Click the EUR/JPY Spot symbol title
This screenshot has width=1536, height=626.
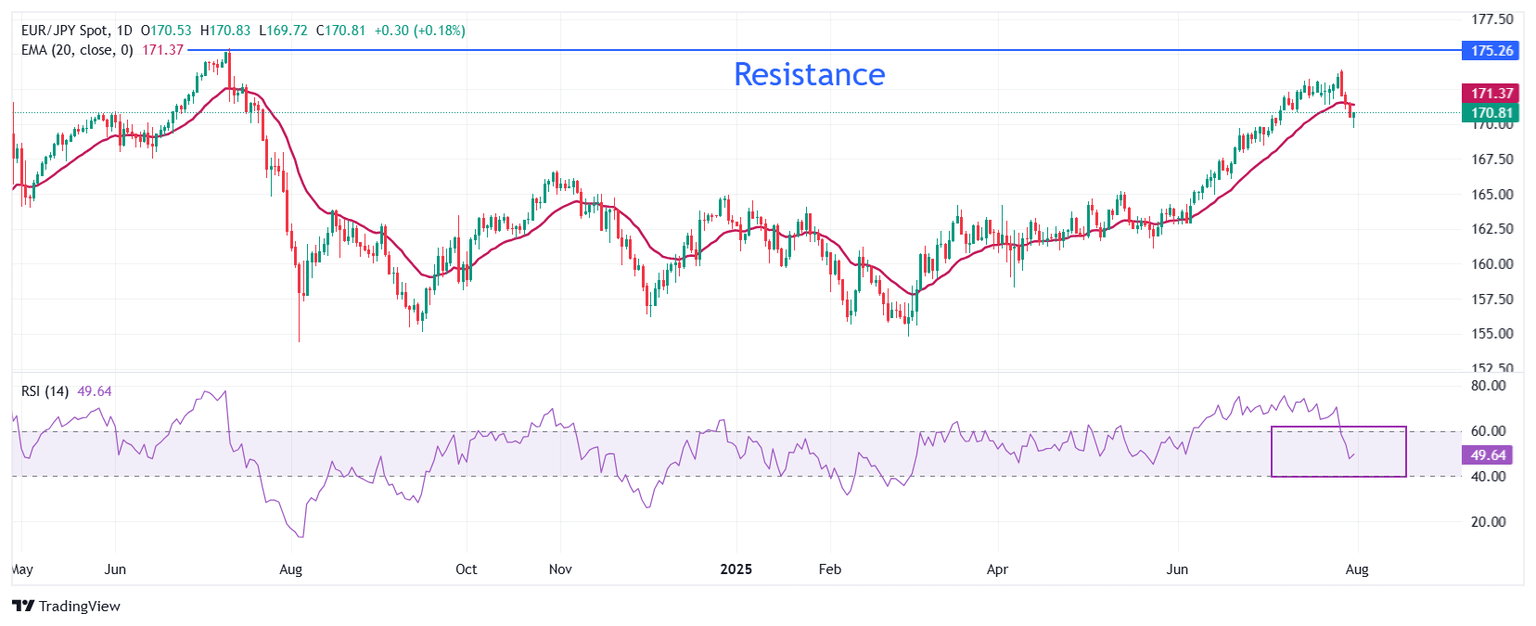(60, 31)
